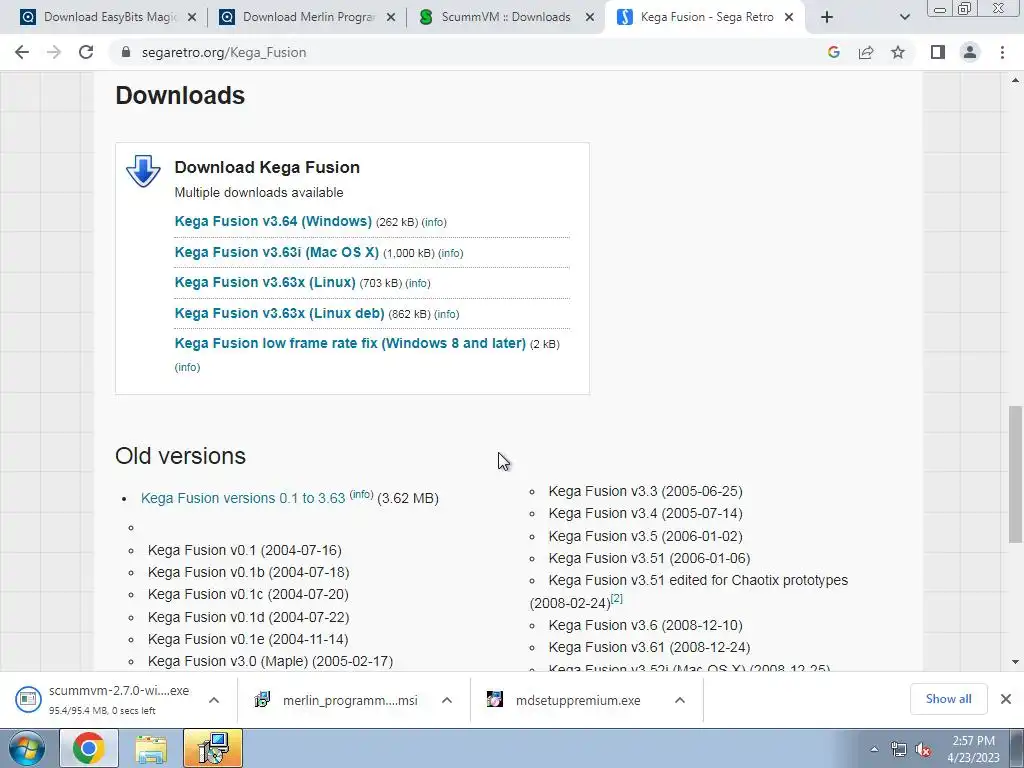Click the padlock site info icon
The height and width of the screenshot is (768, 1024).
pos(126,52)
